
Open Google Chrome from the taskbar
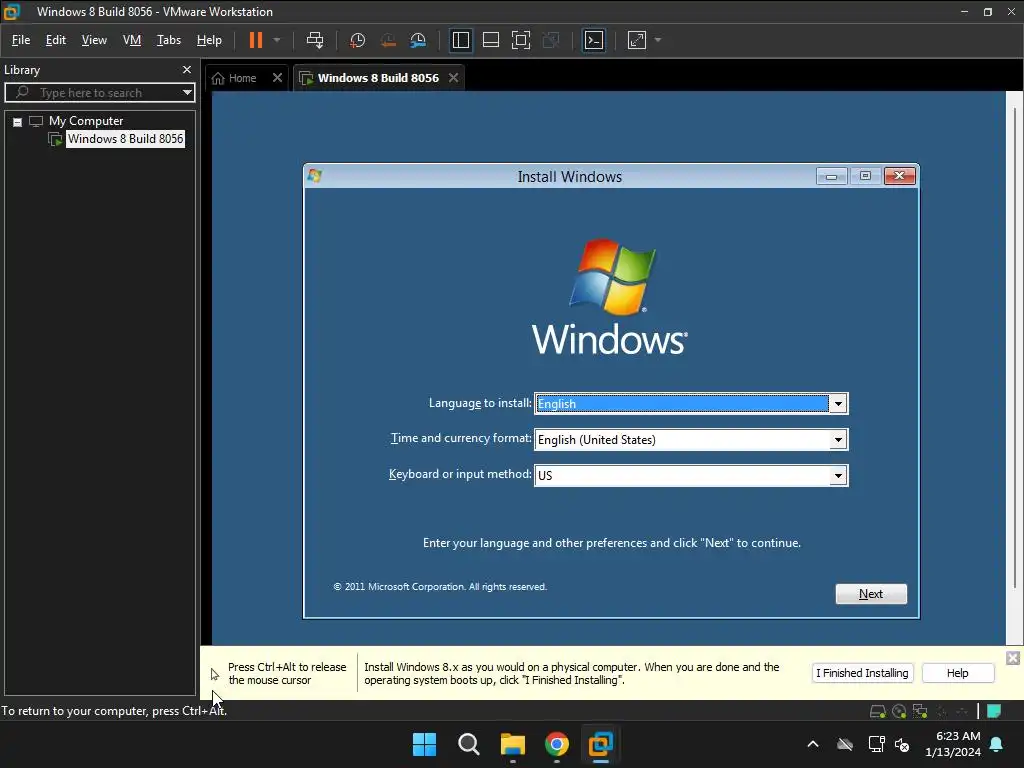pos(557,744)
